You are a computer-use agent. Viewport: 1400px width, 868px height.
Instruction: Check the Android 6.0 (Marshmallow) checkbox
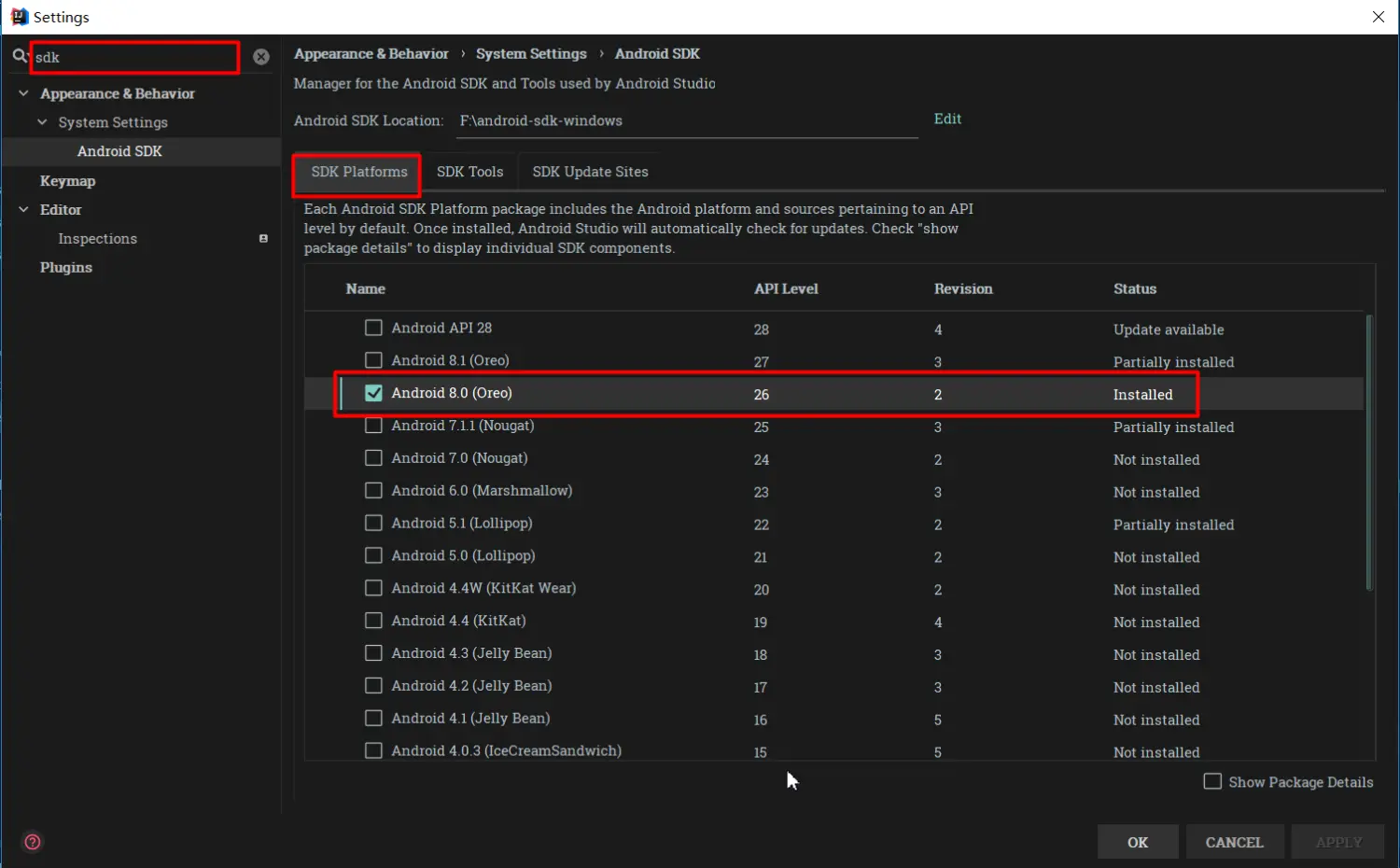(373, 491)
